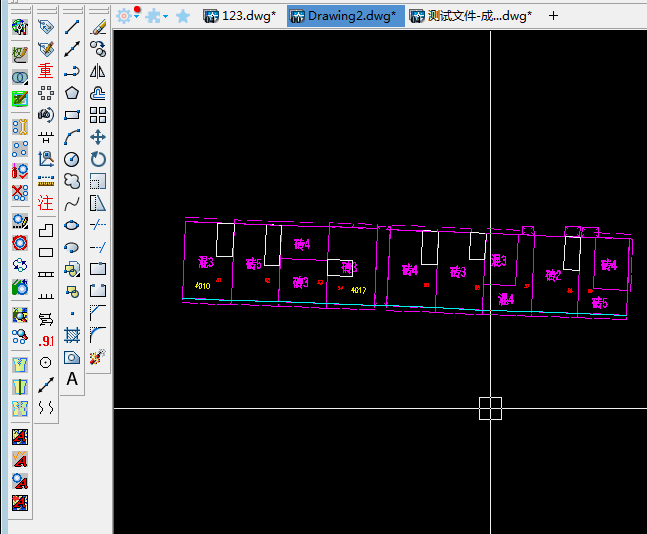
Task: Open the Array tool
Action: (98, 115)
